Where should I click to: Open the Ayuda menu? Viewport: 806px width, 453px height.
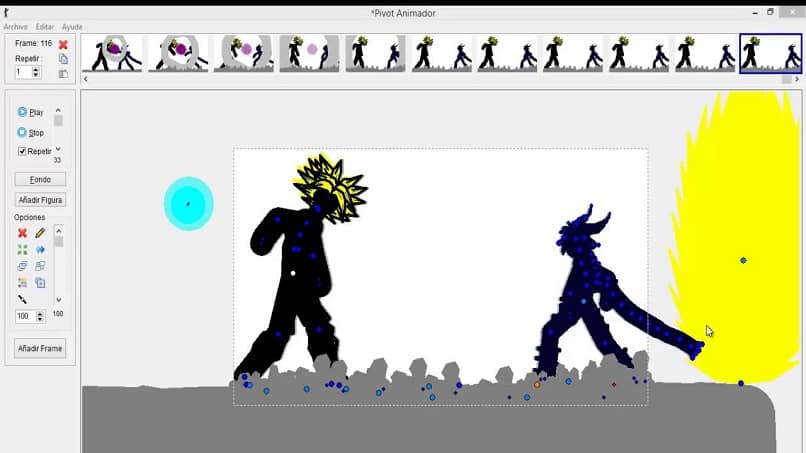coord(72,27)
